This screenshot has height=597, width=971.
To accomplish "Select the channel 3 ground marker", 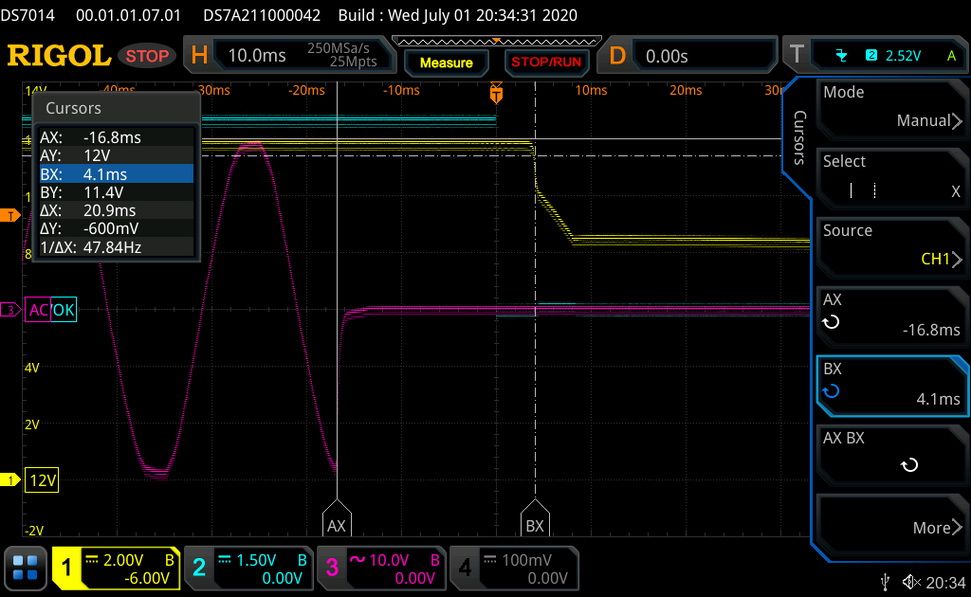I will (11, 309).
